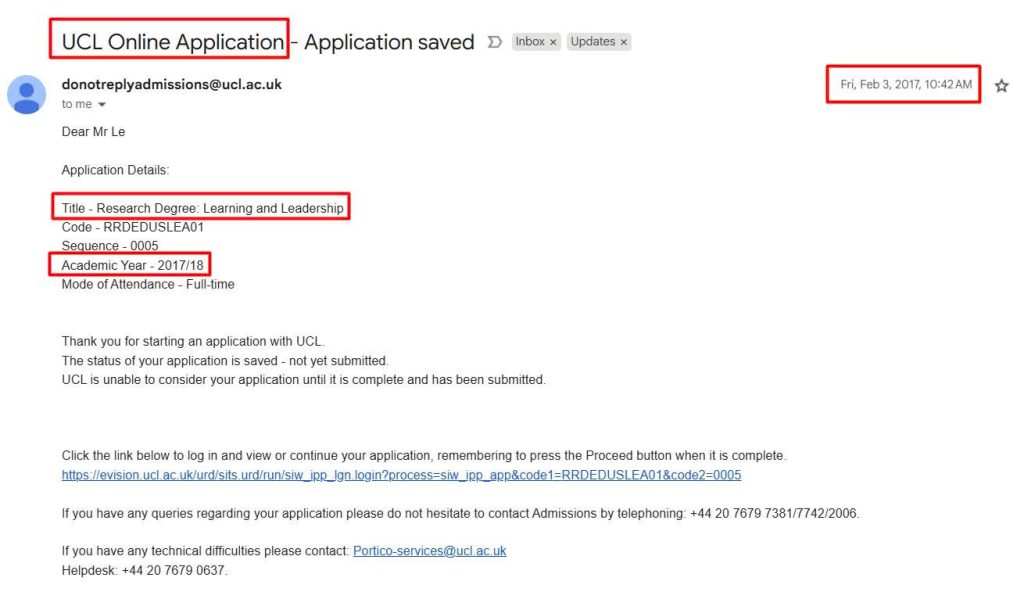This screenshot has width=1024, height=592.
Task: Toggle the importance marker beside the subject
Action: [x=494, y=42]
